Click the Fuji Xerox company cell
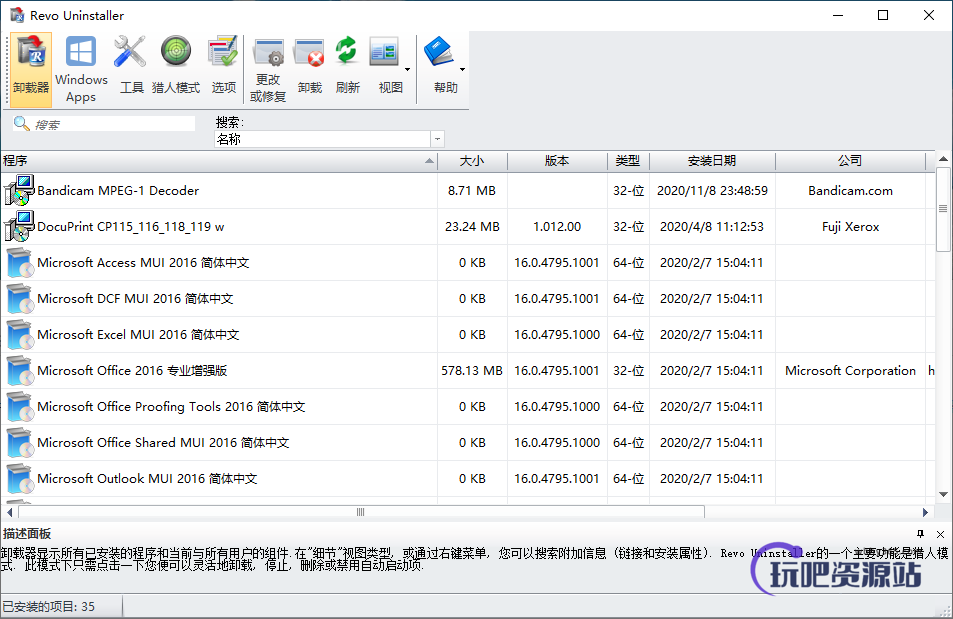This screenshot has width=953, height=619. pos(850,227)
